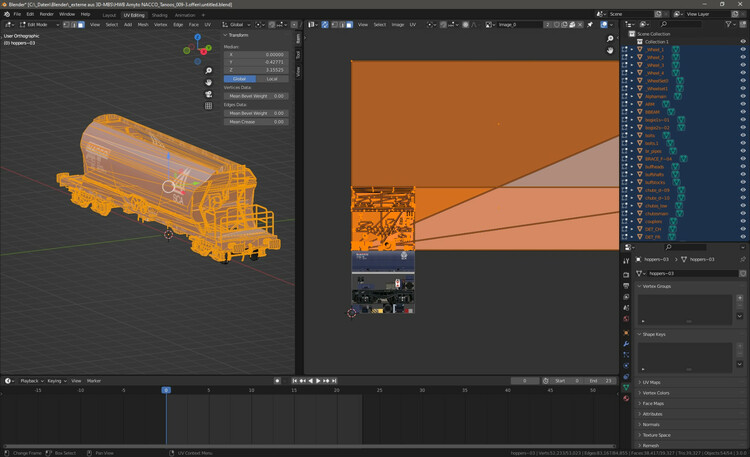Click zoom magnifier icon in 3D viewport
The image size is (750, 457).
click(209, 71)
